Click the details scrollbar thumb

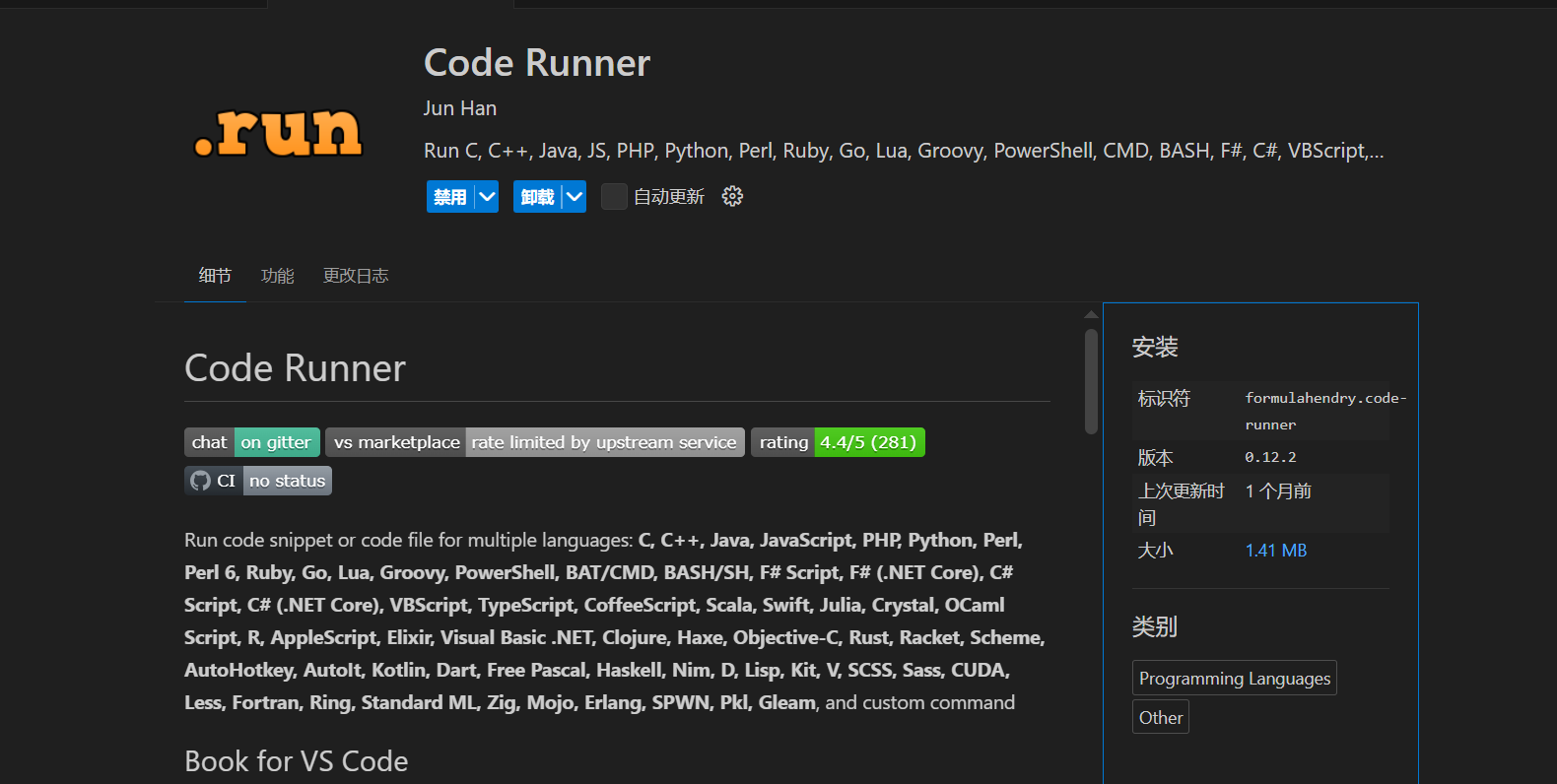tap(1091, 381)
